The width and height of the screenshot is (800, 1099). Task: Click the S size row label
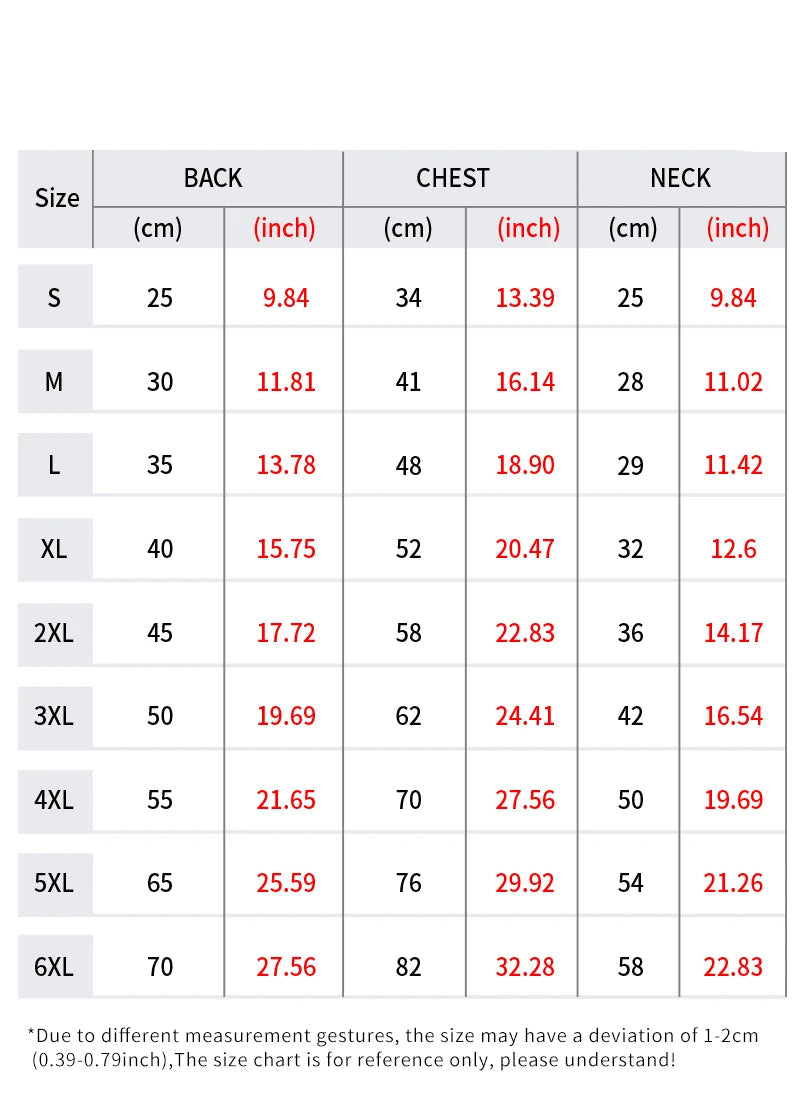point(54,297)
